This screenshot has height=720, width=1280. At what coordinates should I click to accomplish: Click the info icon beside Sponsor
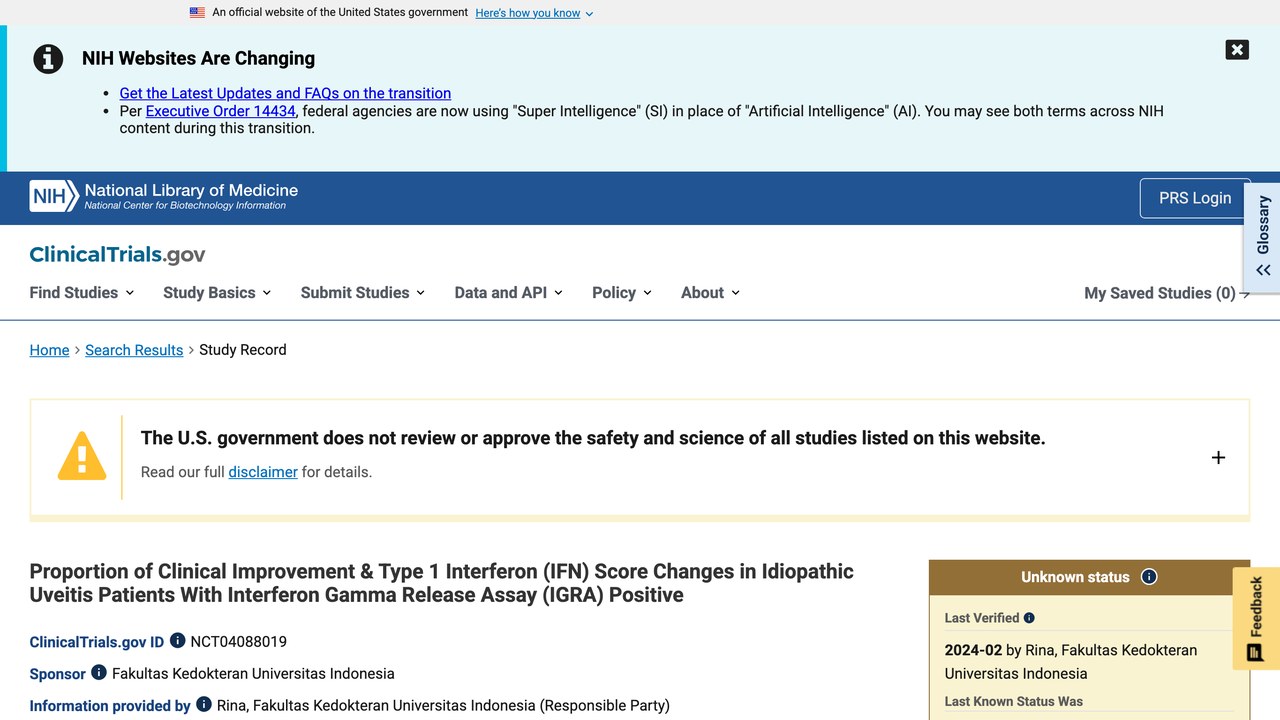[99, 672]
